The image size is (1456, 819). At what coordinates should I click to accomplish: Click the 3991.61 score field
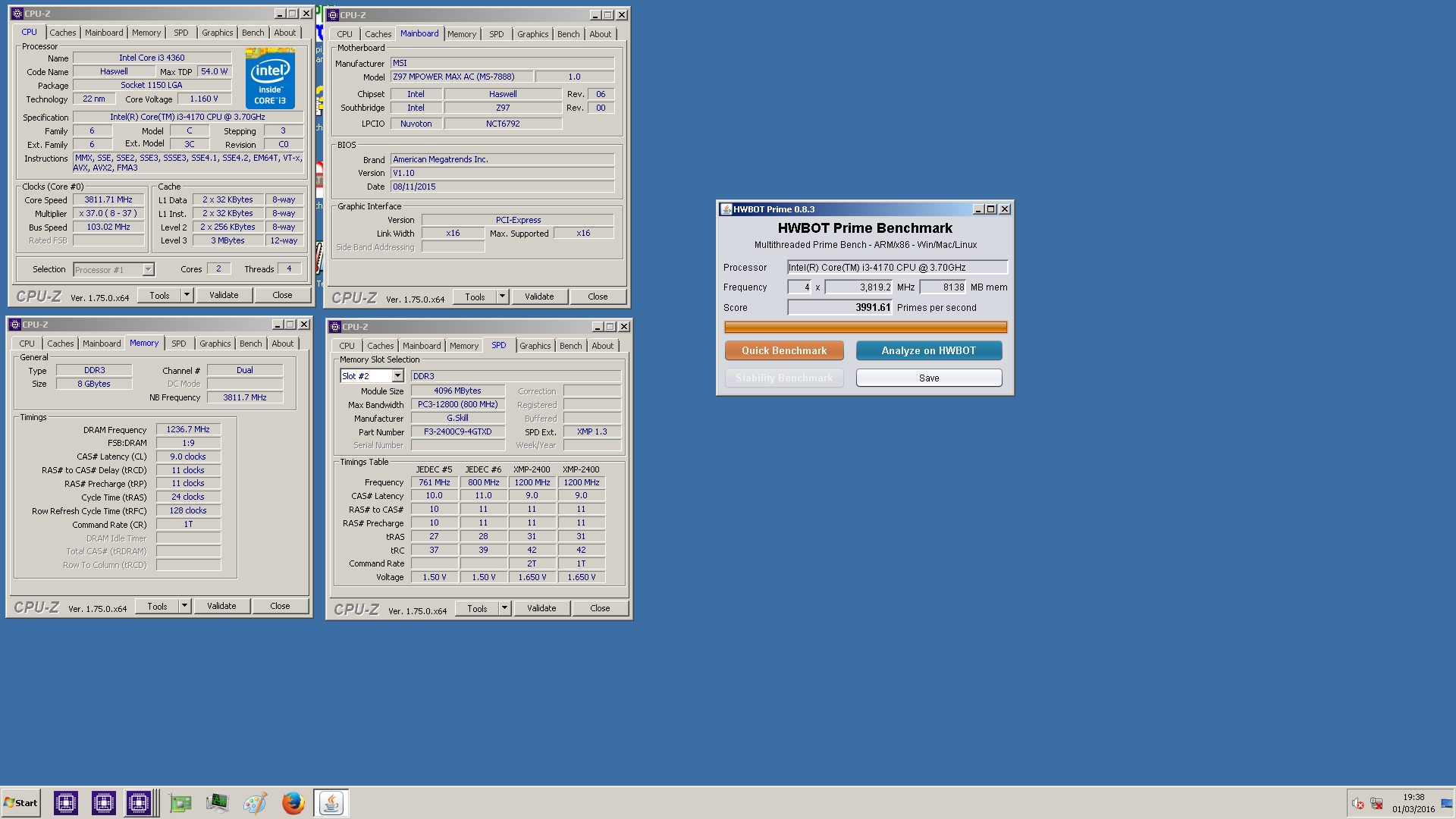pos(840,307)
